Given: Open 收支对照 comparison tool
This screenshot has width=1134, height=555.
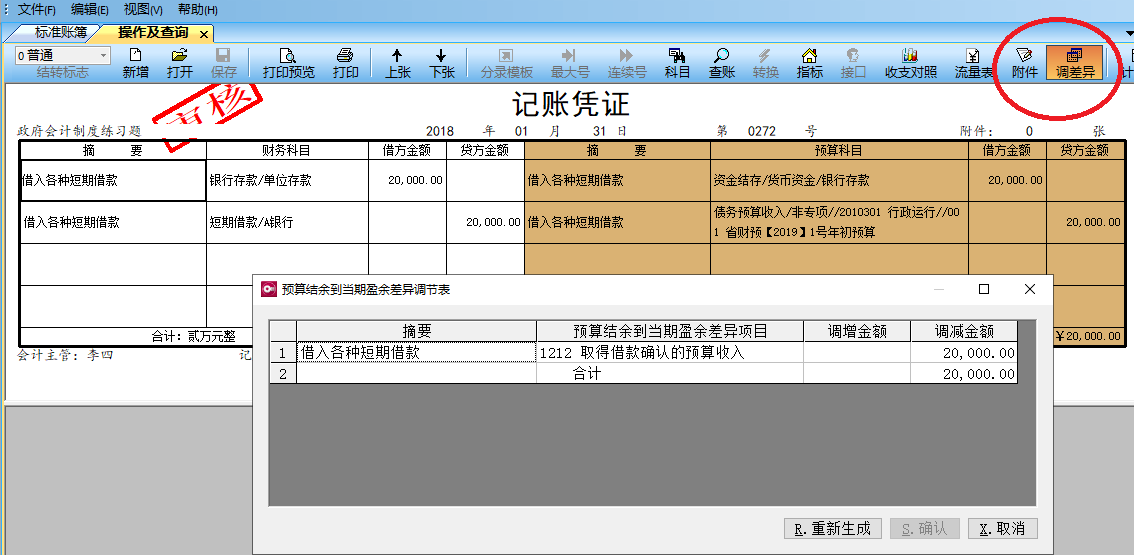Looking at the screenshot, I should click(910, 63).
